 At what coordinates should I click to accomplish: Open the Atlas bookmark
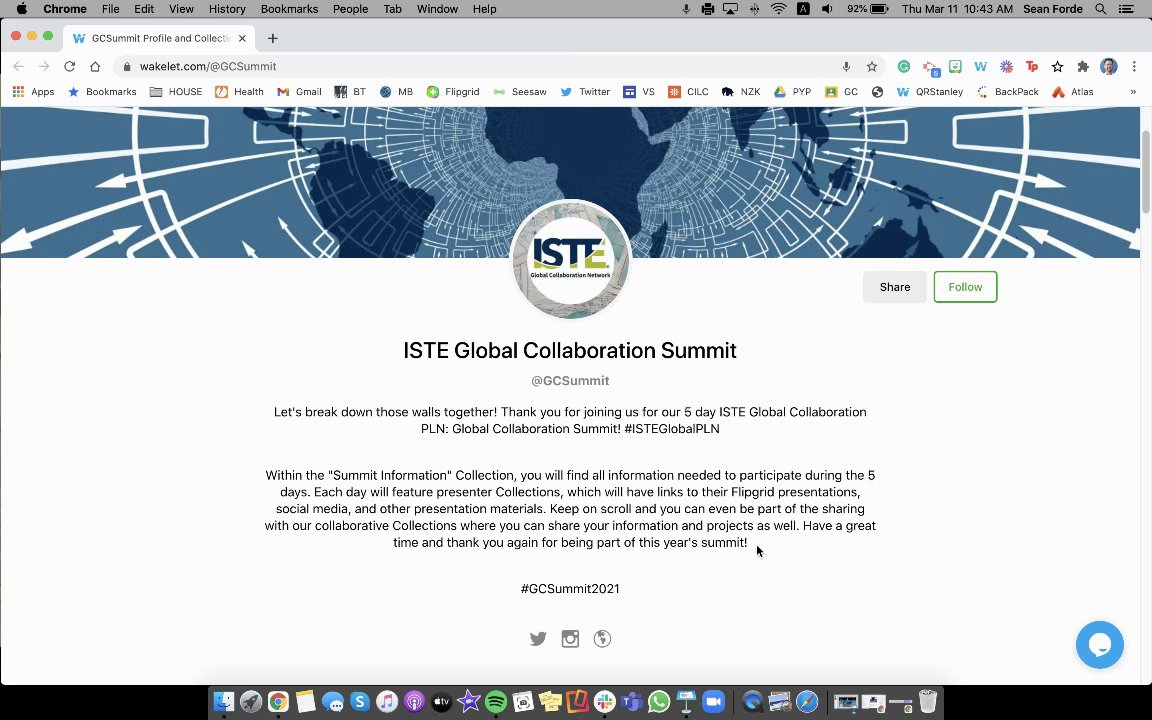[x=1073, y=92]
